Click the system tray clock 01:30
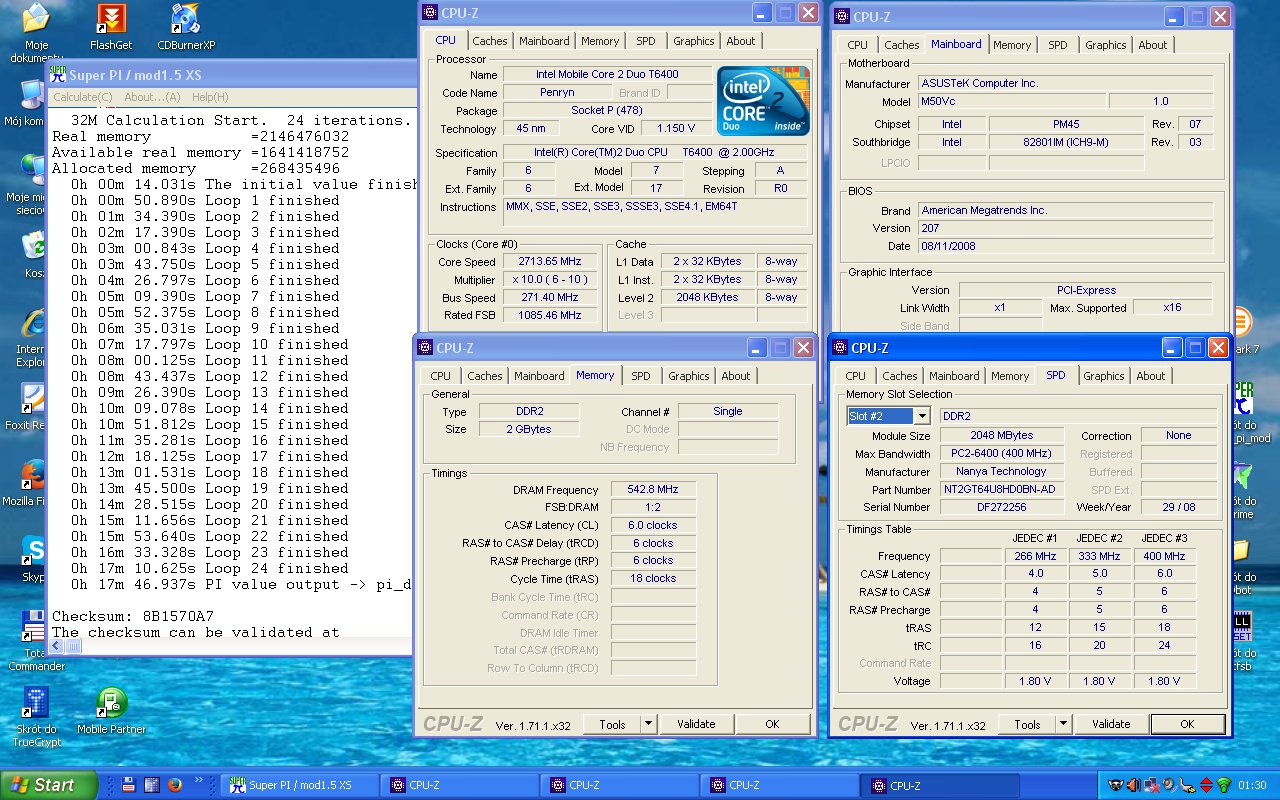 click(x=1252, y=785)
